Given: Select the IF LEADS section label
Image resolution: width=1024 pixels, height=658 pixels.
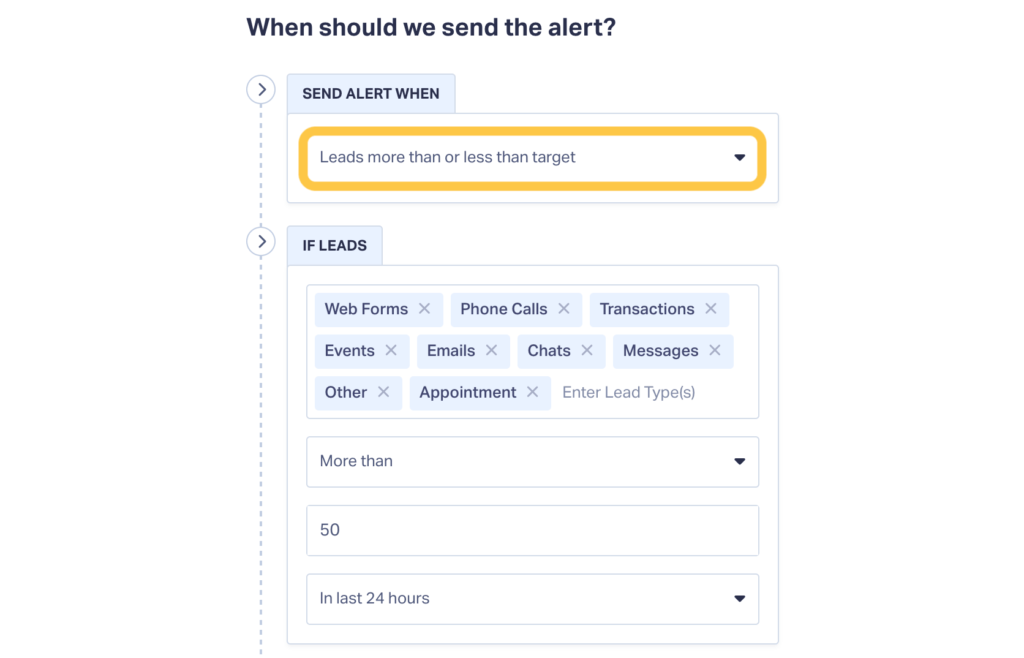Looking at the screenshot, I should point(334,245).
